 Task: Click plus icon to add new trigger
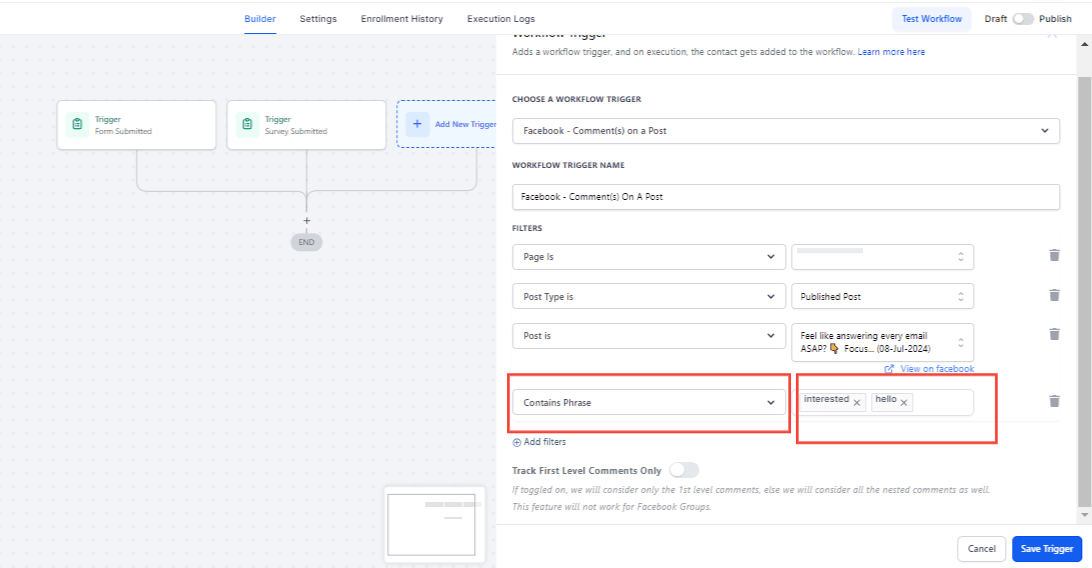[417, 124]
